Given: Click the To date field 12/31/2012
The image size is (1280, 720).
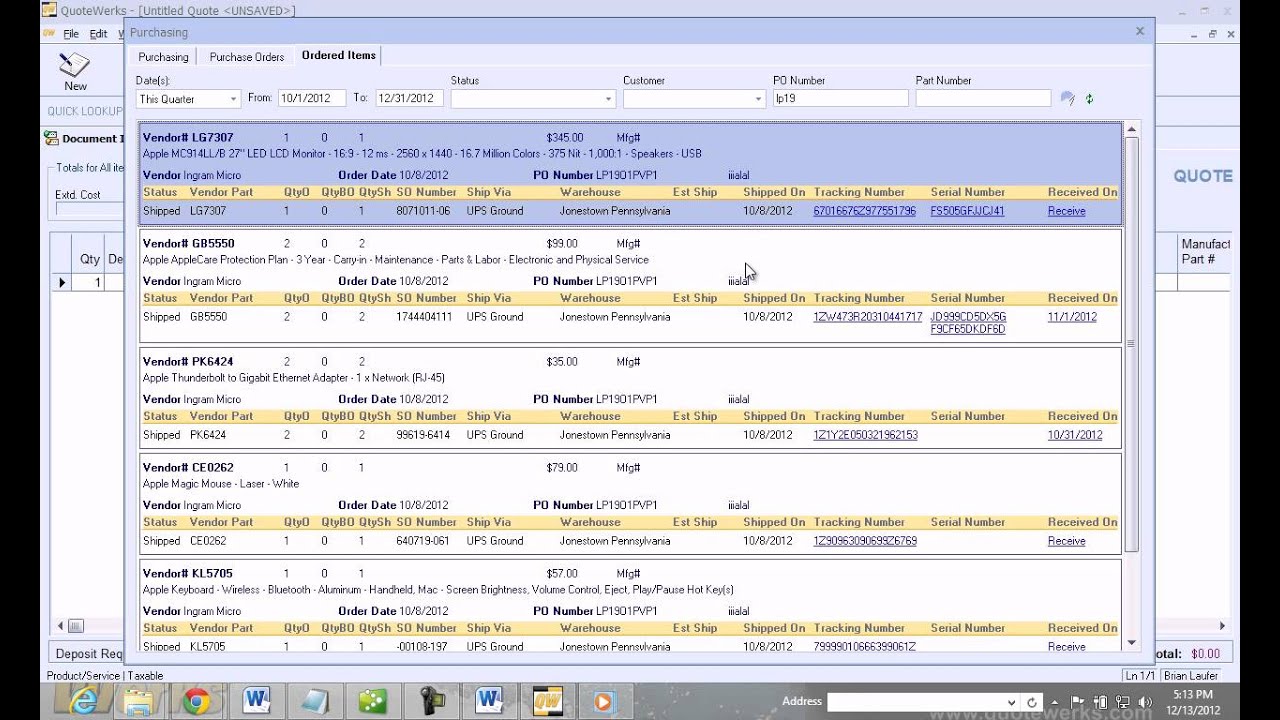Looking at the screenshot, I should [x=409, y=98].
